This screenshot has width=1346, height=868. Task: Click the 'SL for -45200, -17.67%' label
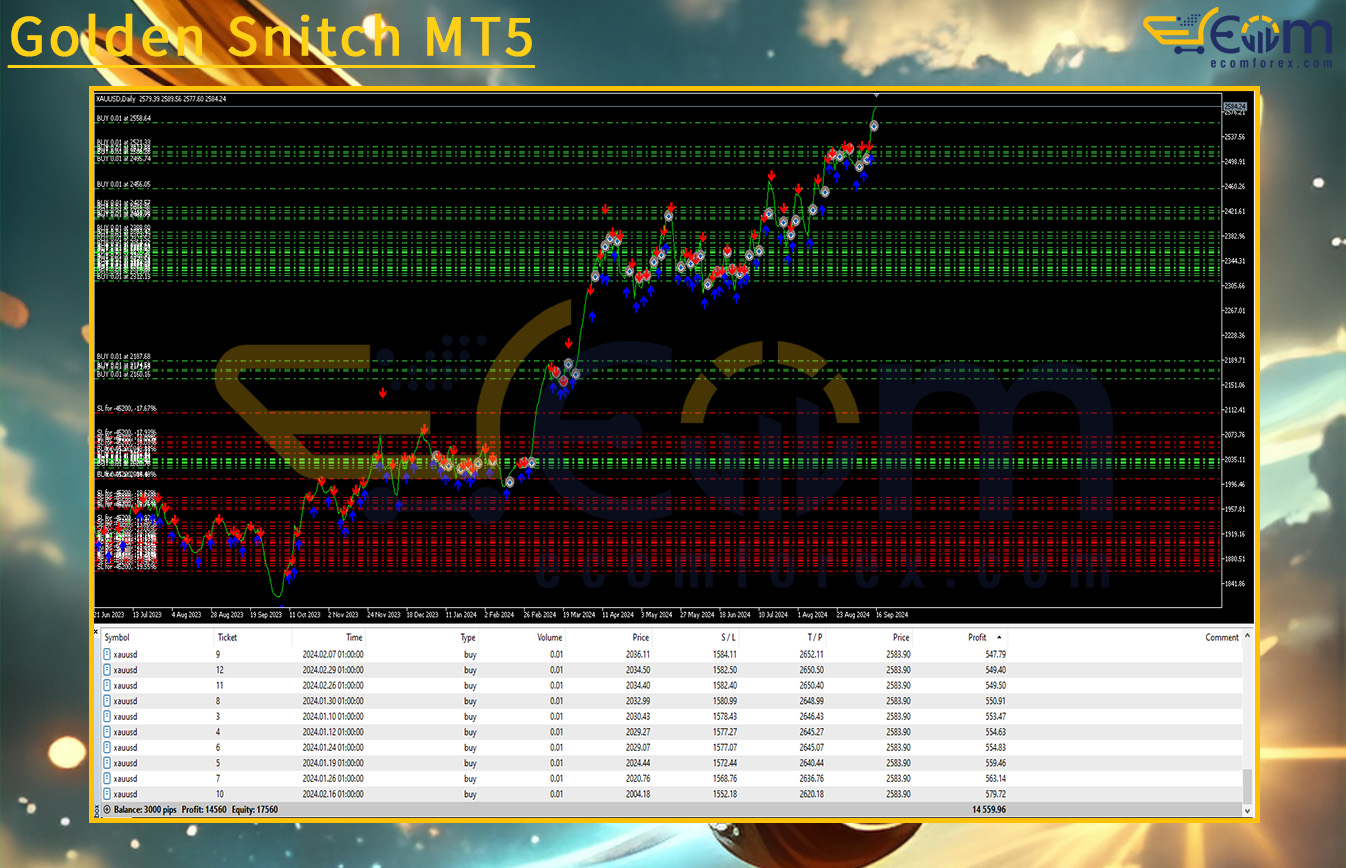127,408
